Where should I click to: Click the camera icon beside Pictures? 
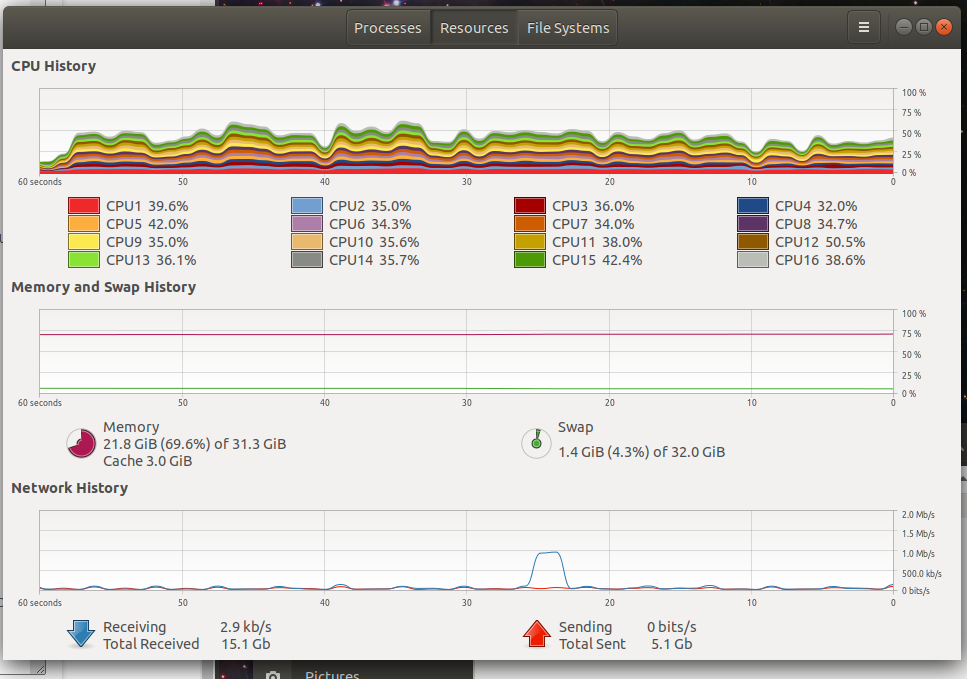tap(273, 675)
